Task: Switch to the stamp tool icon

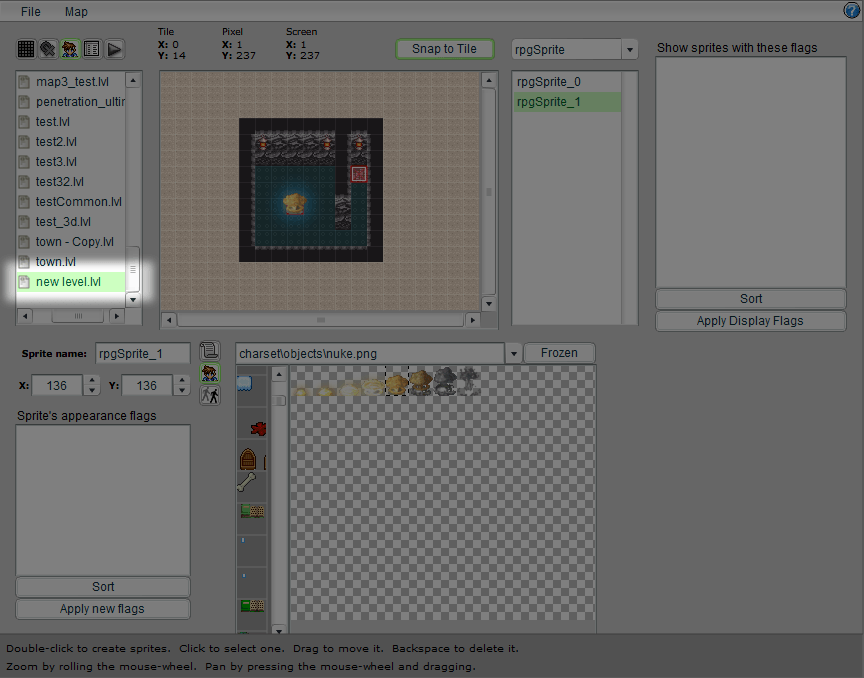Action: (x=48, y=49)
